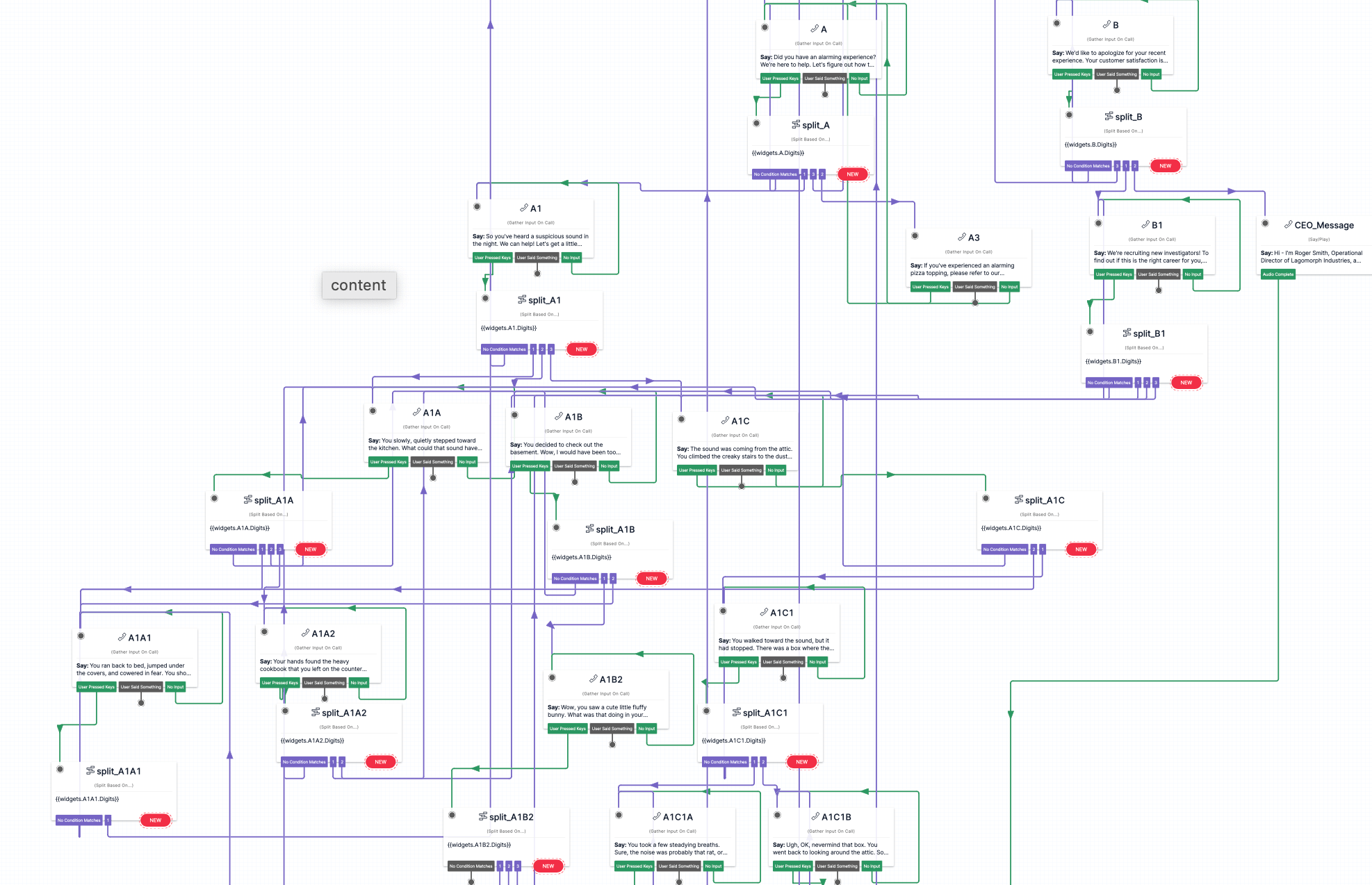
Task: Click NEW on the split_A1A1 widget
Action: [156, 820]
